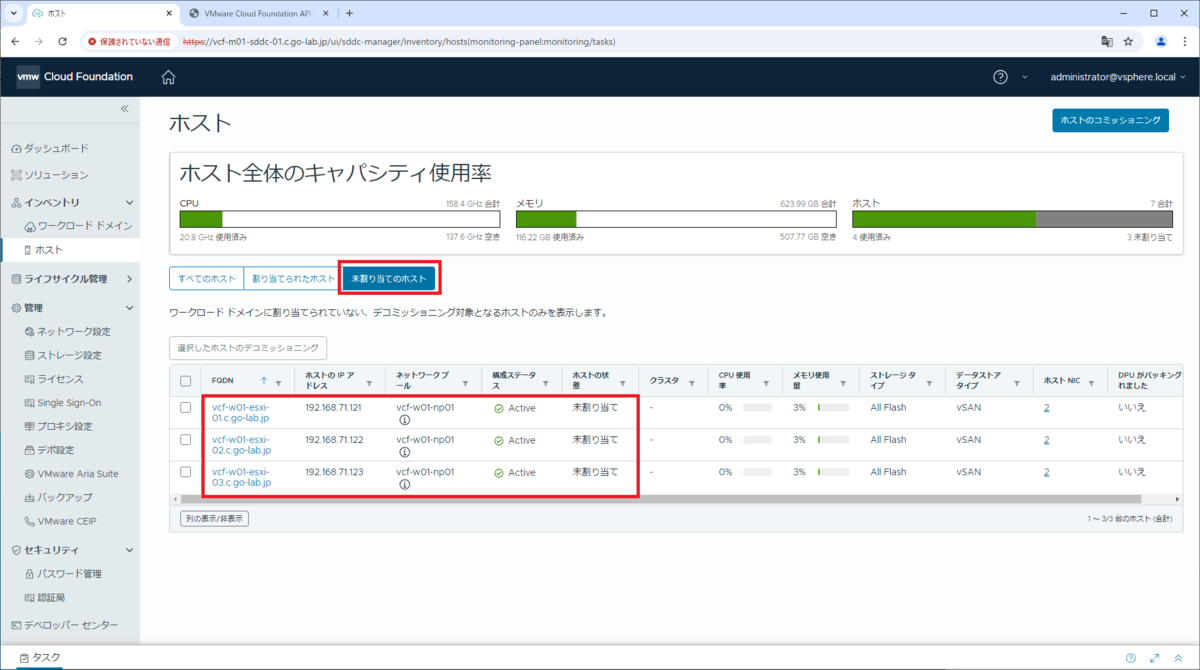The height and width of the screenshot is (670, 1200).
Task: Reload the page with refresh icon
Action: point(63,42)
